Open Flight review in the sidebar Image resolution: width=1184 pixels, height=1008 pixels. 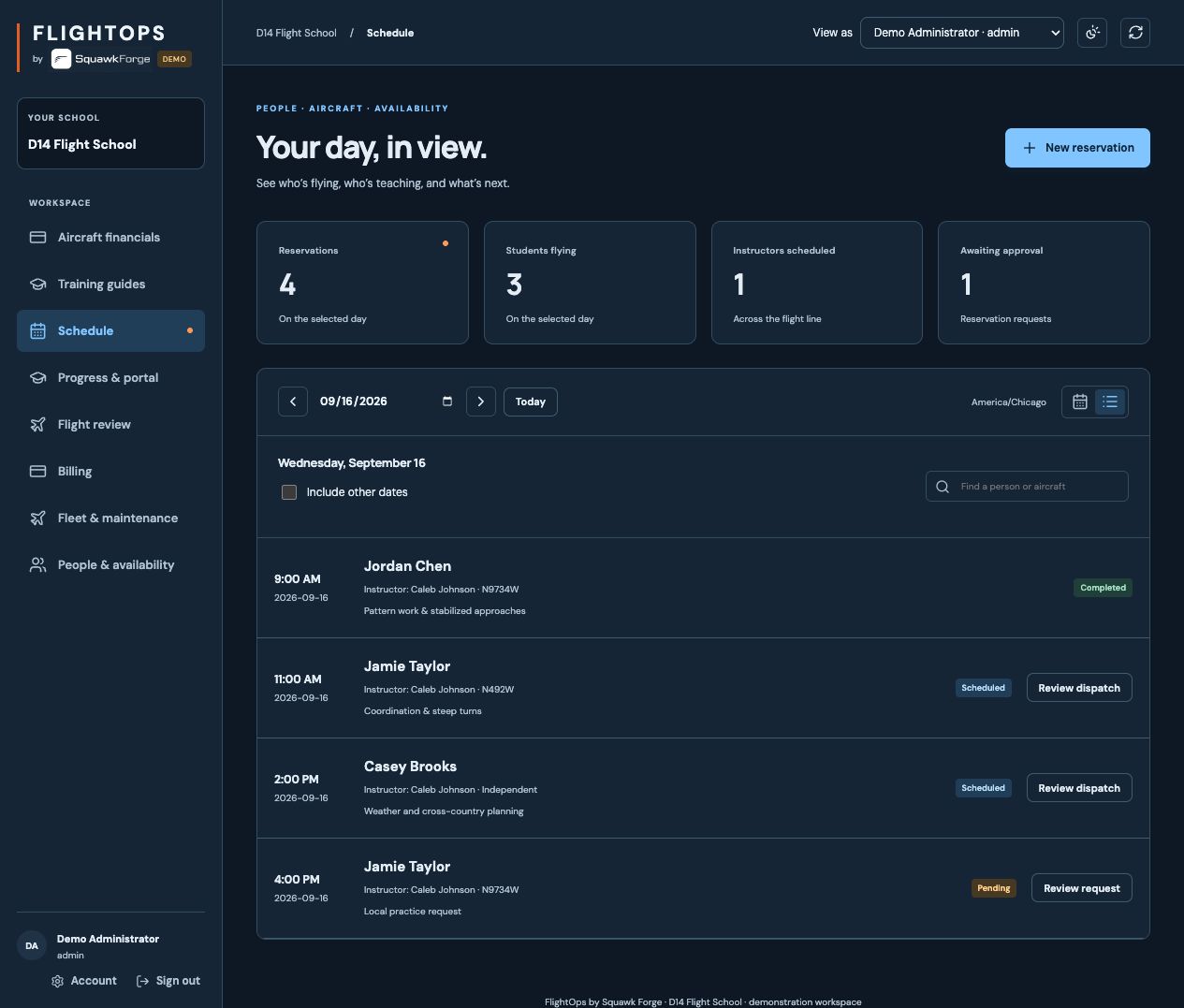[x=110, y=425]
